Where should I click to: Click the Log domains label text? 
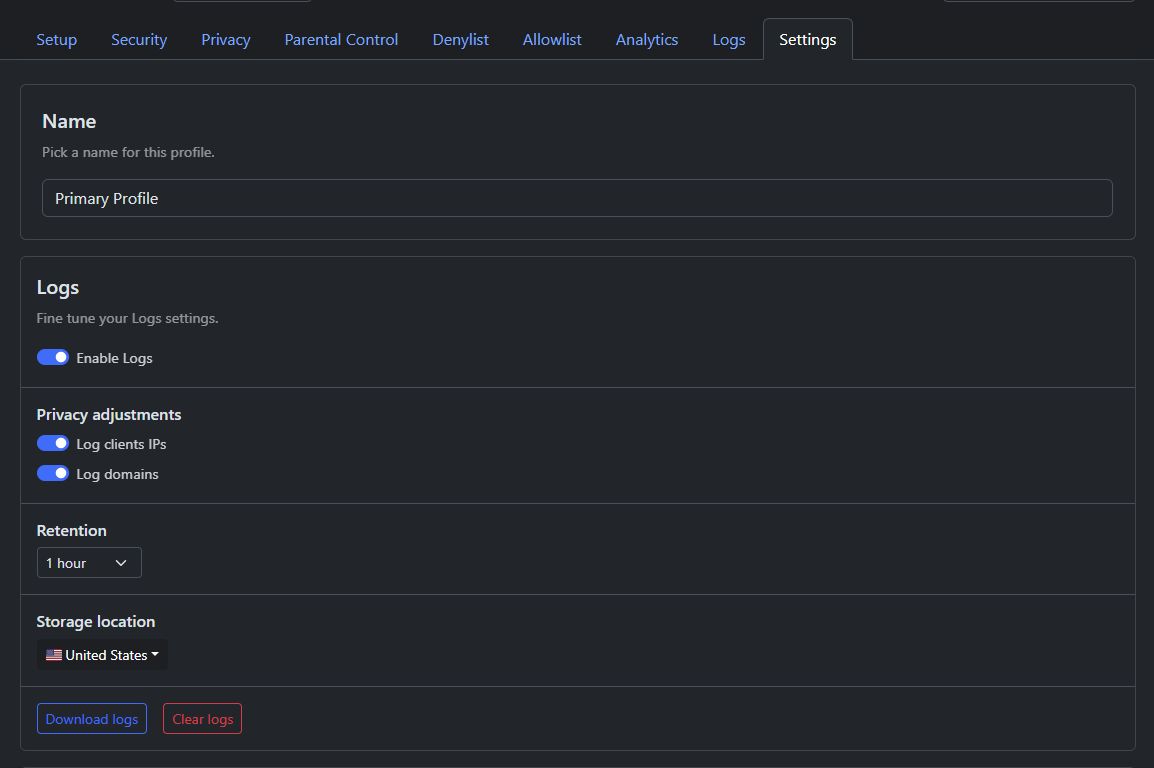[x=117, y=474]
